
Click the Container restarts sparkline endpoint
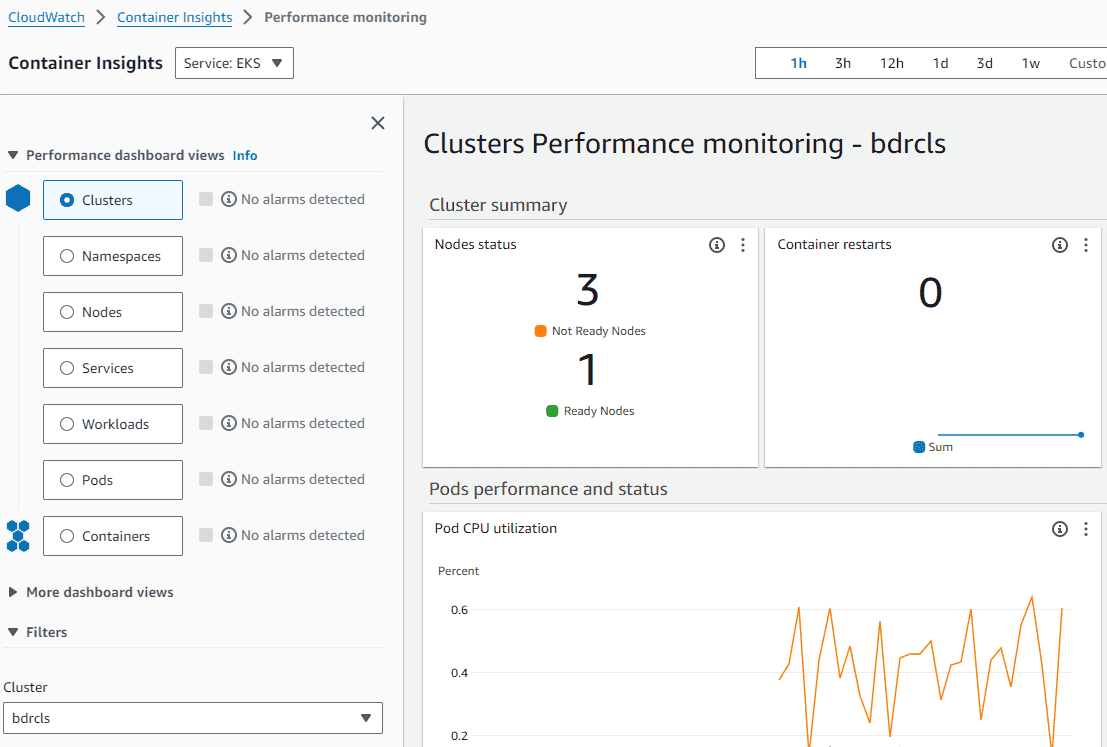(x=1081, y=435)
